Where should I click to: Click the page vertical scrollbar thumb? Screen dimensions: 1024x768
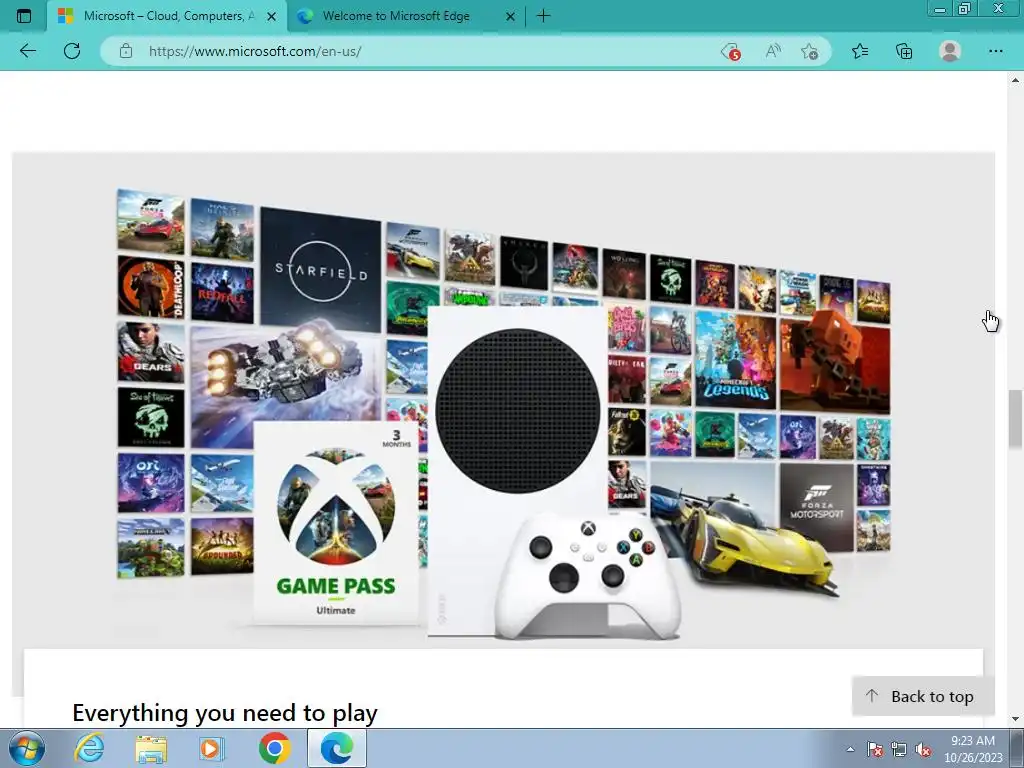1015,419
